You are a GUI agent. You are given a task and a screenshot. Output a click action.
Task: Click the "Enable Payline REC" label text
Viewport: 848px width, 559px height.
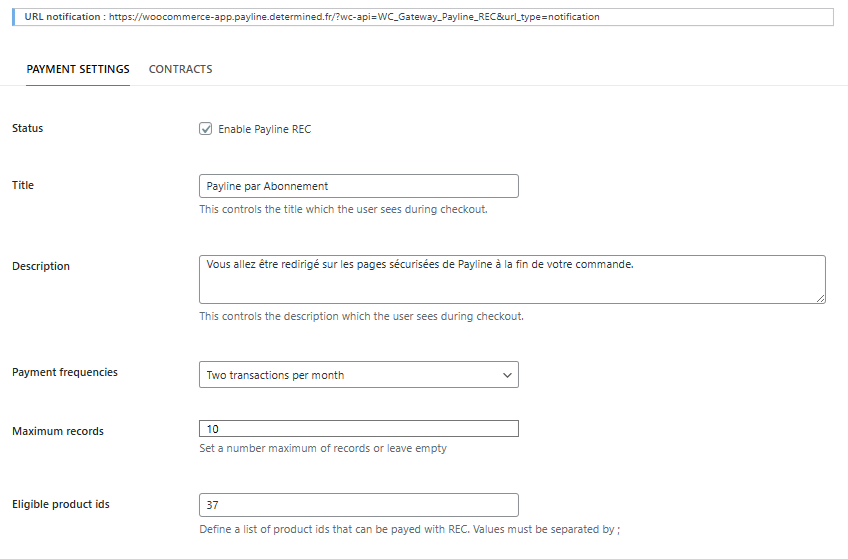[264, 129]
